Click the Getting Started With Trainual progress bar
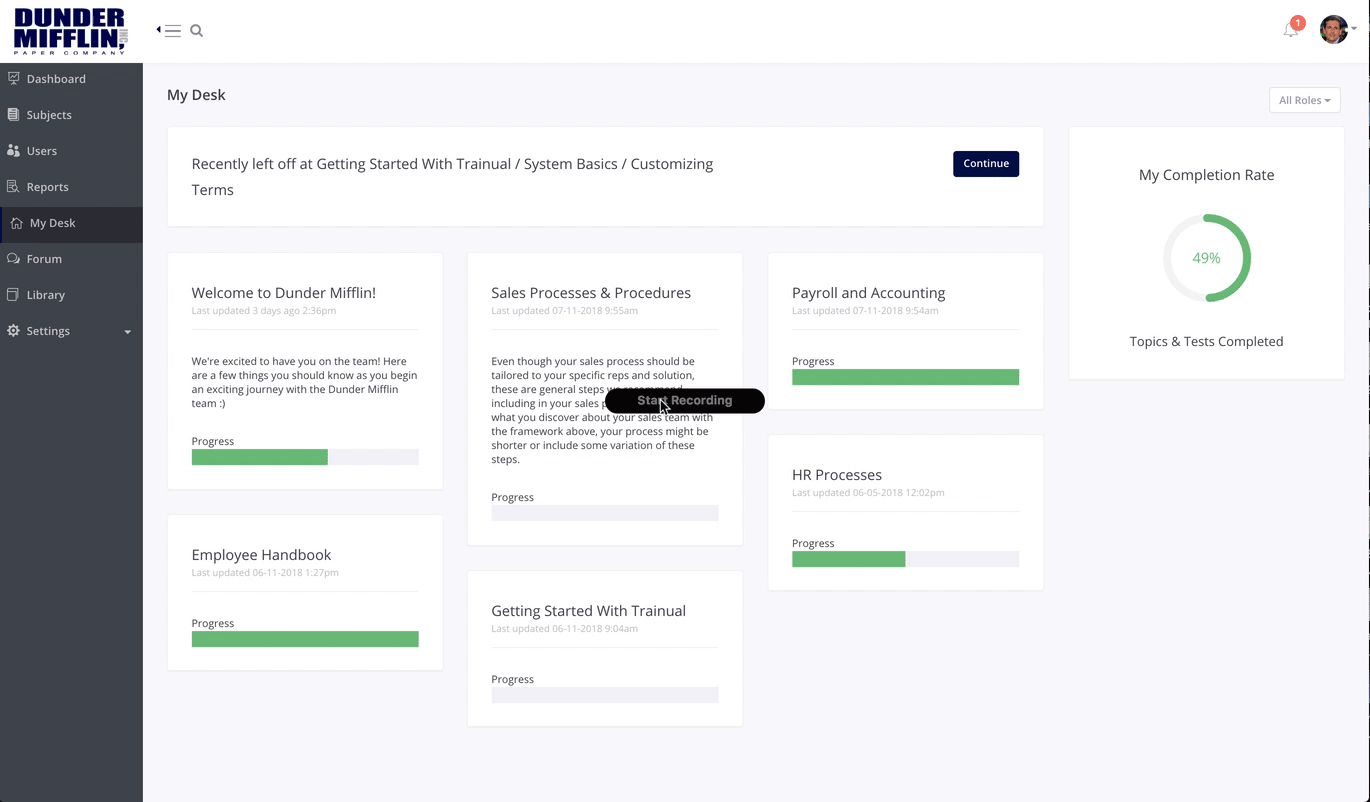Viewport: 1370px width, 802px height. 605,695
